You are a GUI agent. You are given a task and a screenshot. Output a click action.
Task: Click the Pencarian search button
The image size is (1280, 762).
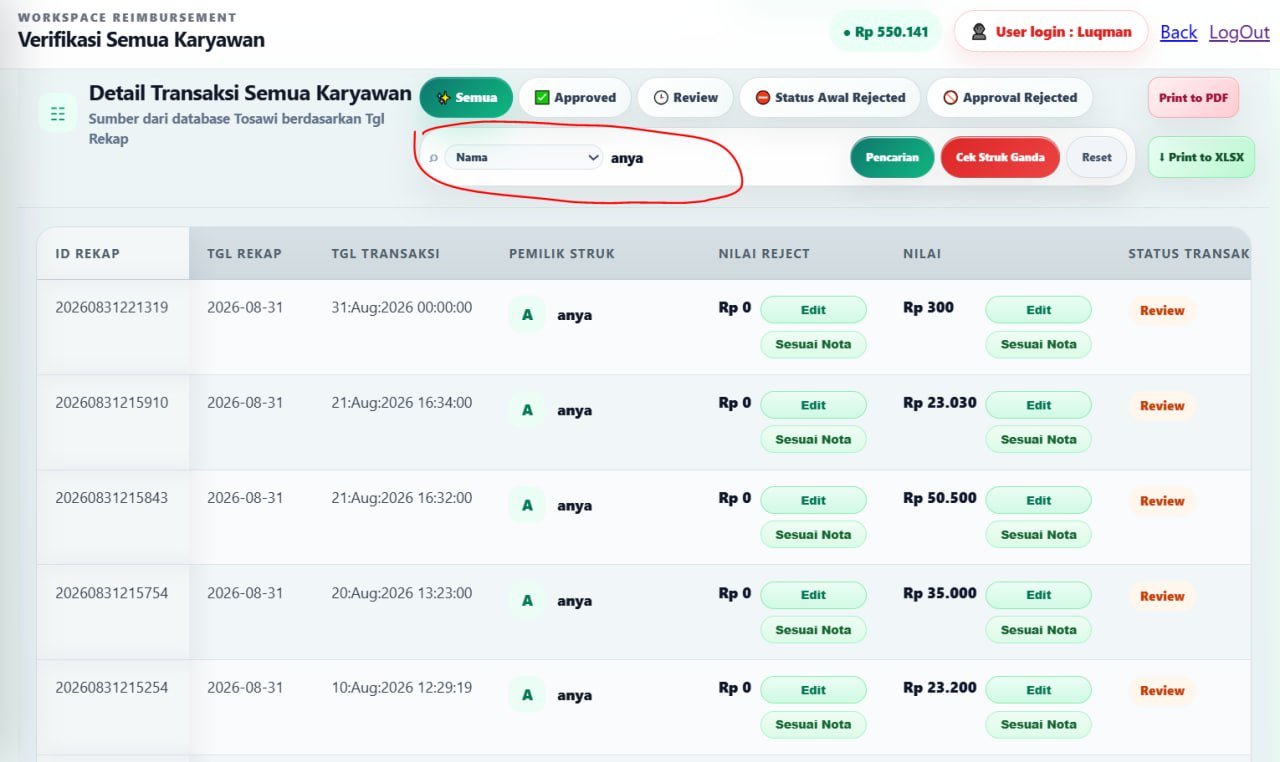tap(892, 157)
